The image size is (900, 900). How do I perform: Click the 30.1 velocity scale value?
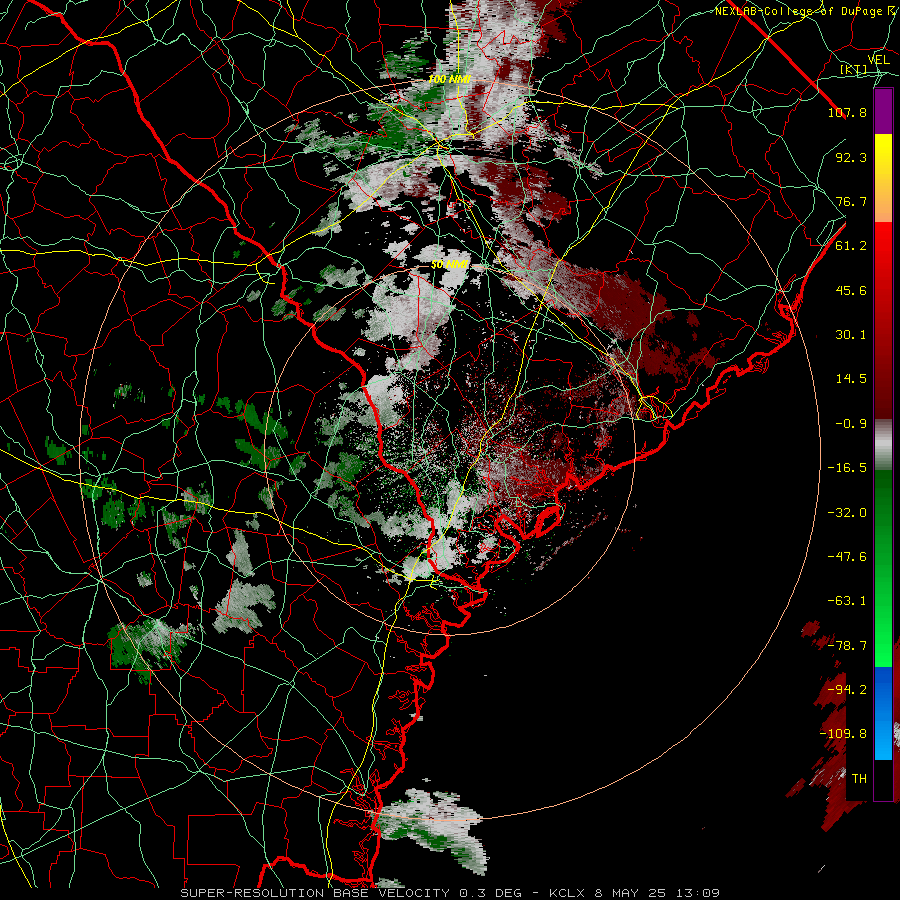click(851, 335)
